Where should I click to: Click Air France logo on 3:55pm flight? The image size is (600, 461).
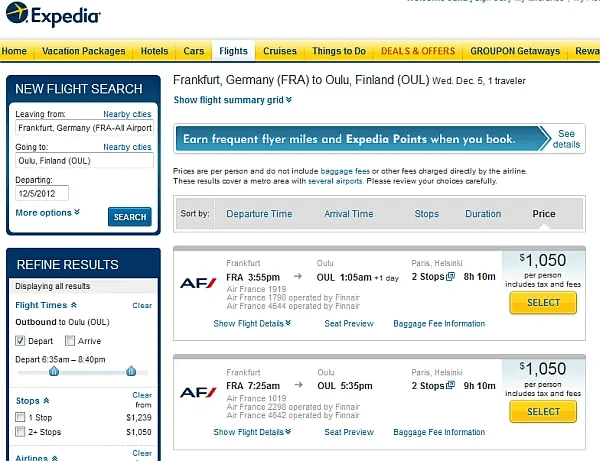[x=198, y=283]
